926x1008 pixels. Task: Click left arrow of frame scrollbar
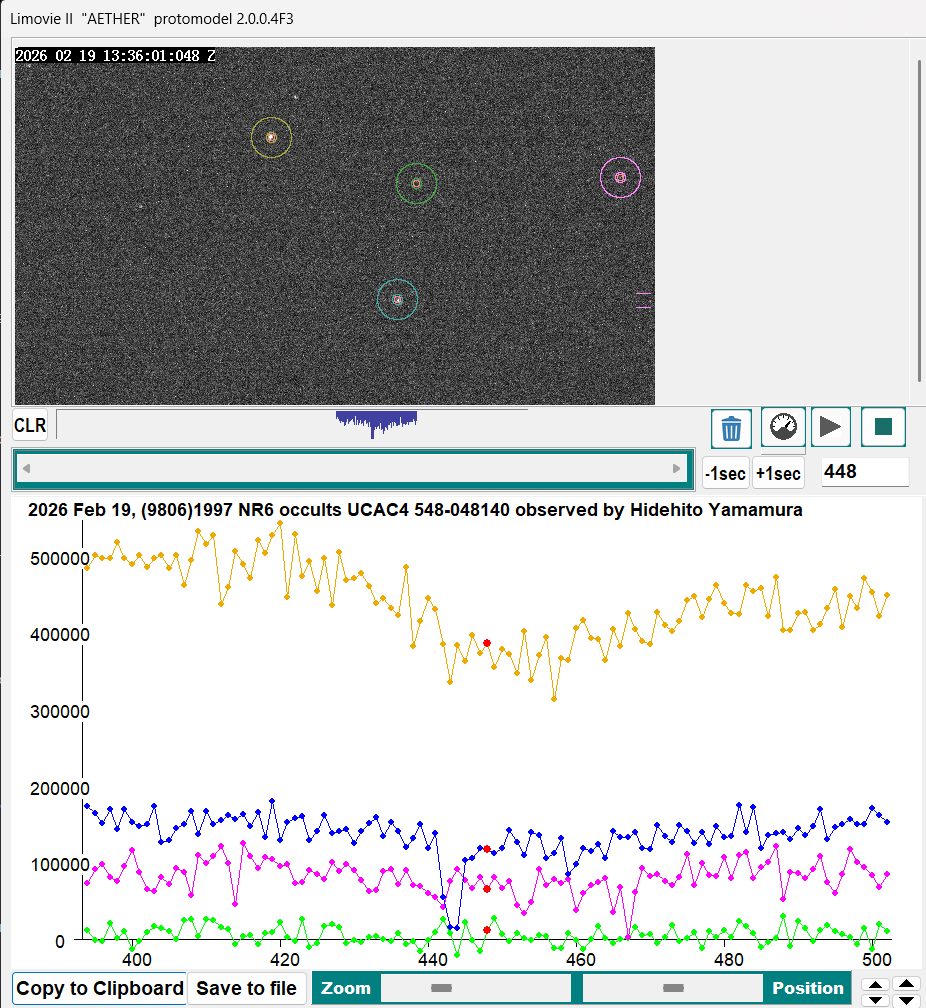coord(27,468)
